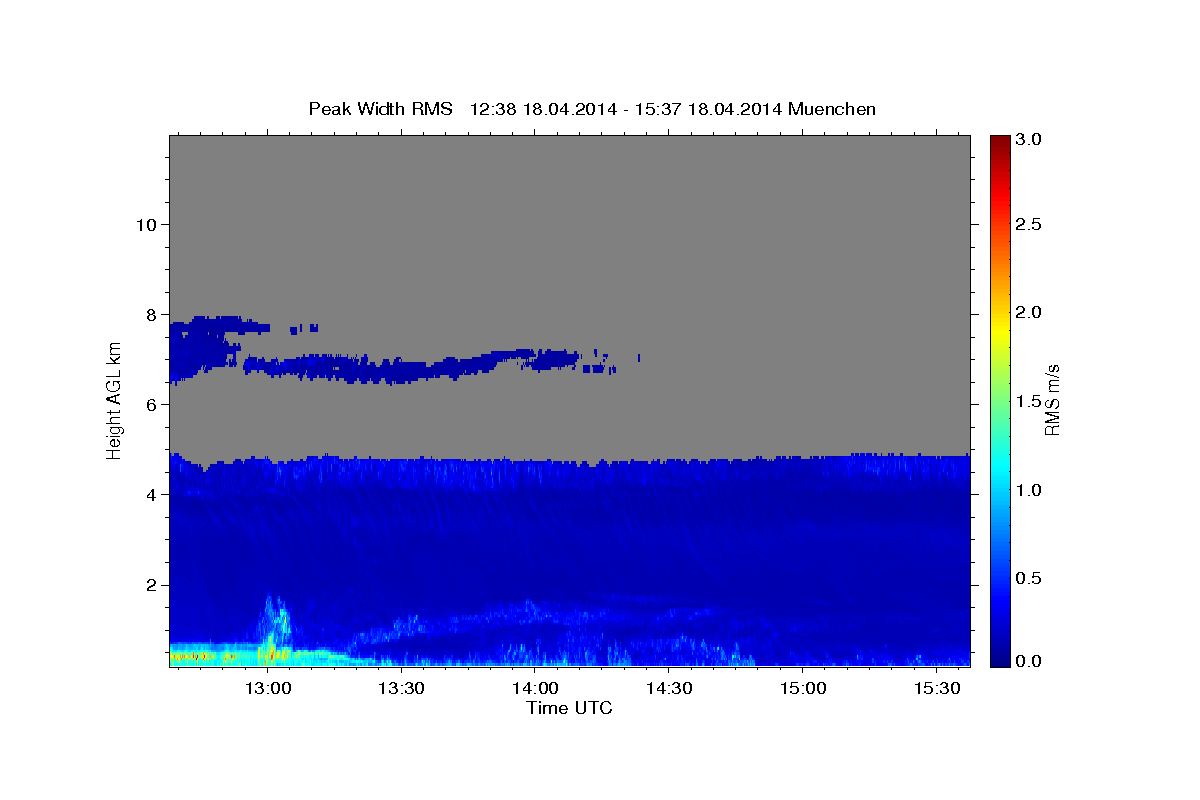Image resolution: width=1200 pixels, height=800 pixels.
Task: Click the colorbar label '2.0'
Action: point(1029,312)
